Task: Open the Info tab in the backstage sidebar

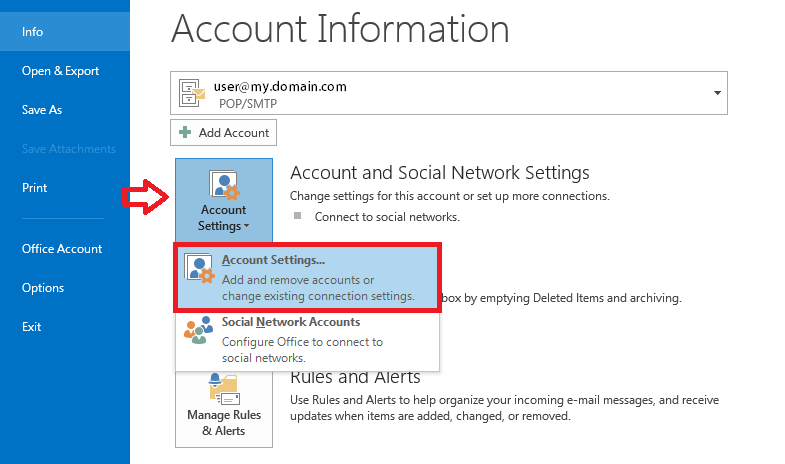Action: pos(65,32)
